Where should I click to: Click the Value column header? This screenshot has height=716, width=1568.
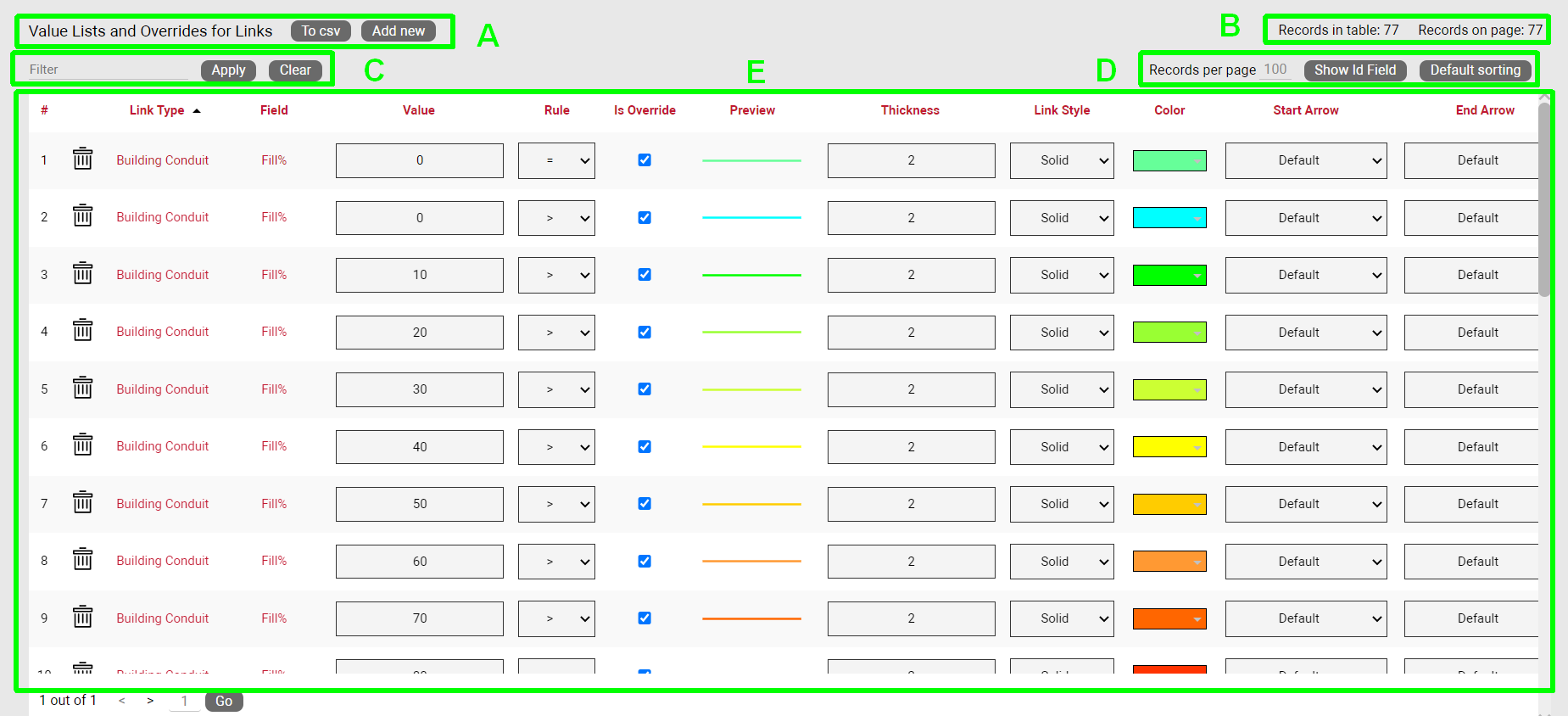pos(418,110)
